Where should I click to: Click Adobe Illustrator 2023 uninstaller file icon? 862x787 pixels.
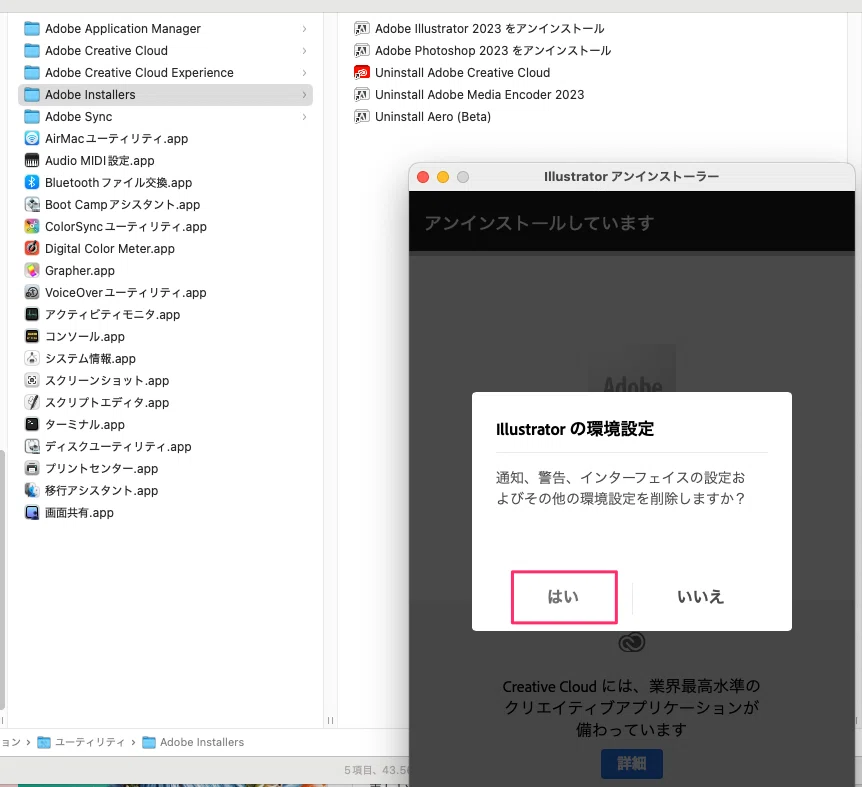361,29
